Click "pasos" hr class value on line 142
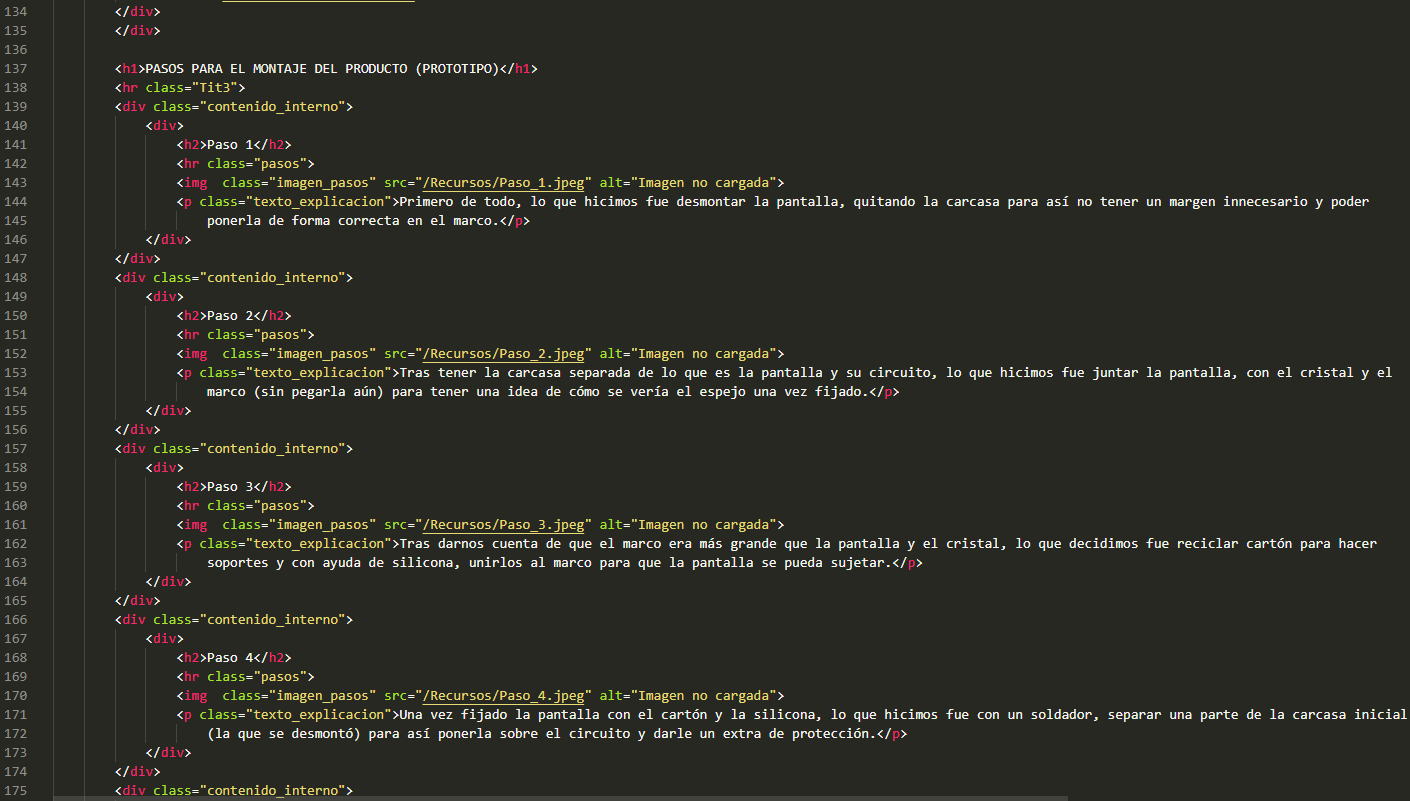Viewport: 1410px width, 801px height. [280, 163]
